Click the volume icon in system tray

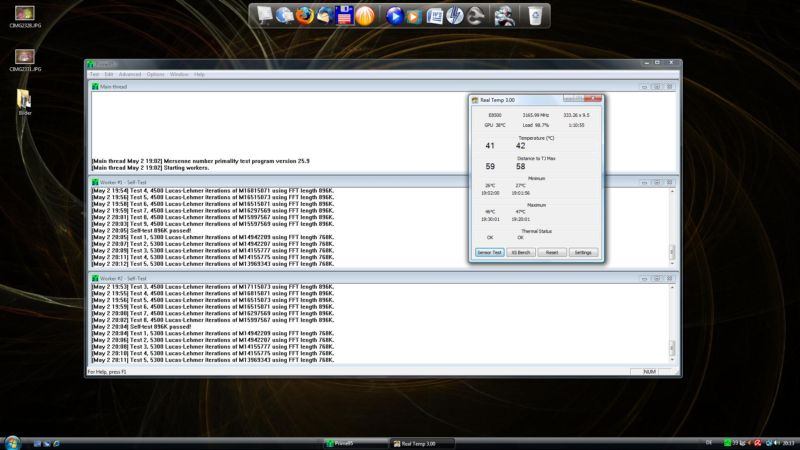(x=777, y=443)
